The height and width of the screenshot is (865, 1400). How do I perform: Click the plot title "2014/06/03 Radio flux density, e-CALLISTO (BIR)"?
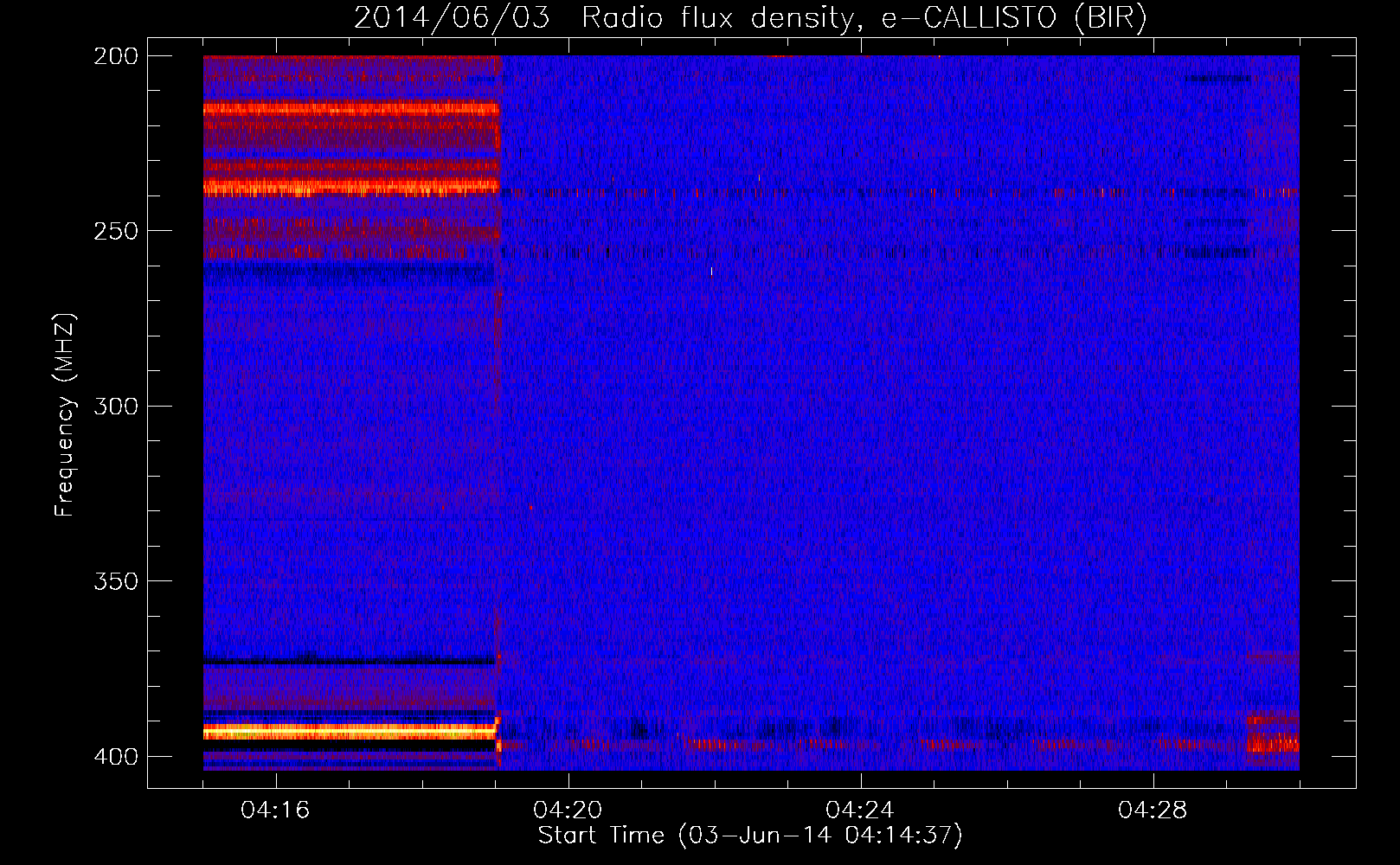tap(750, 18)
